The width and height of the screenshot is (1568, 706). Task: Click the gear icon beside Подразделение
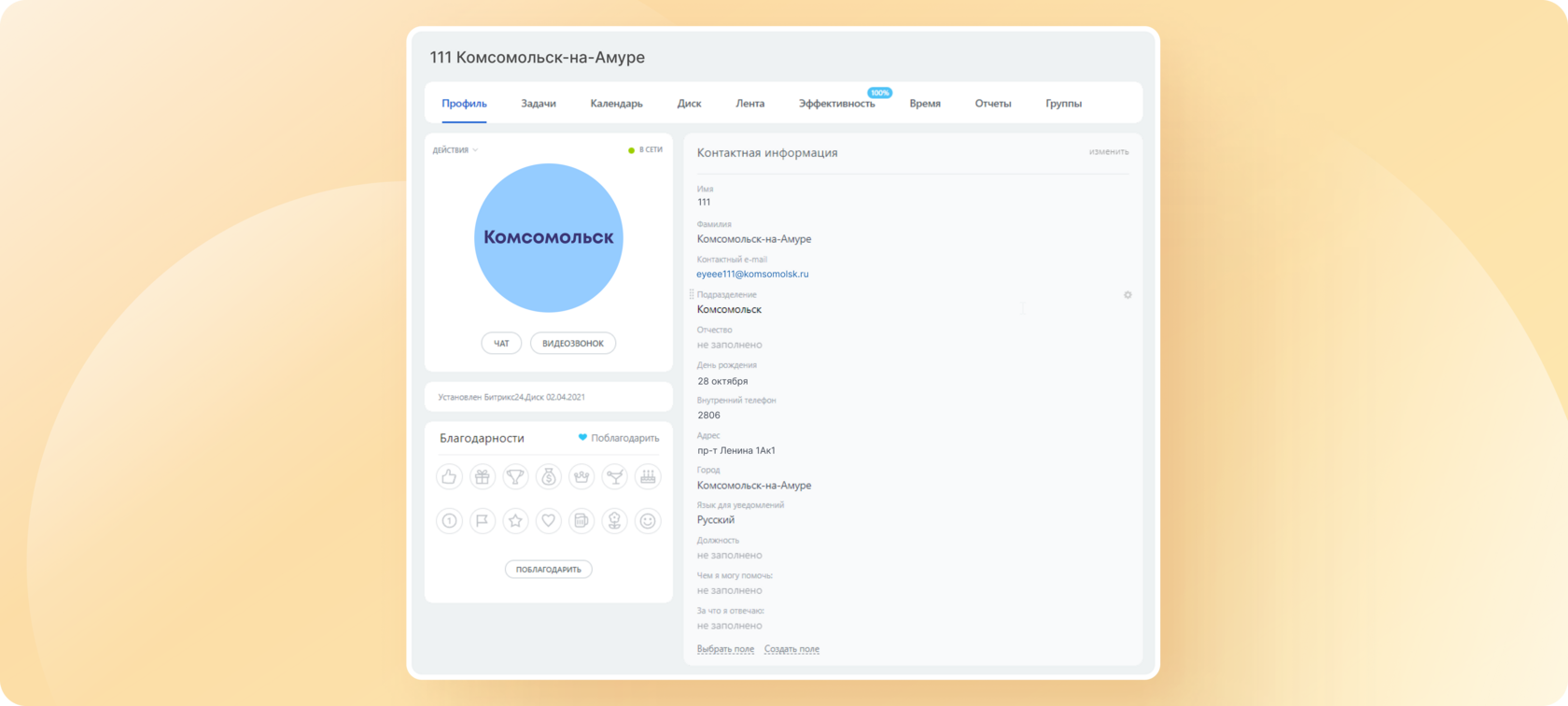click(x=1127, y=295)
